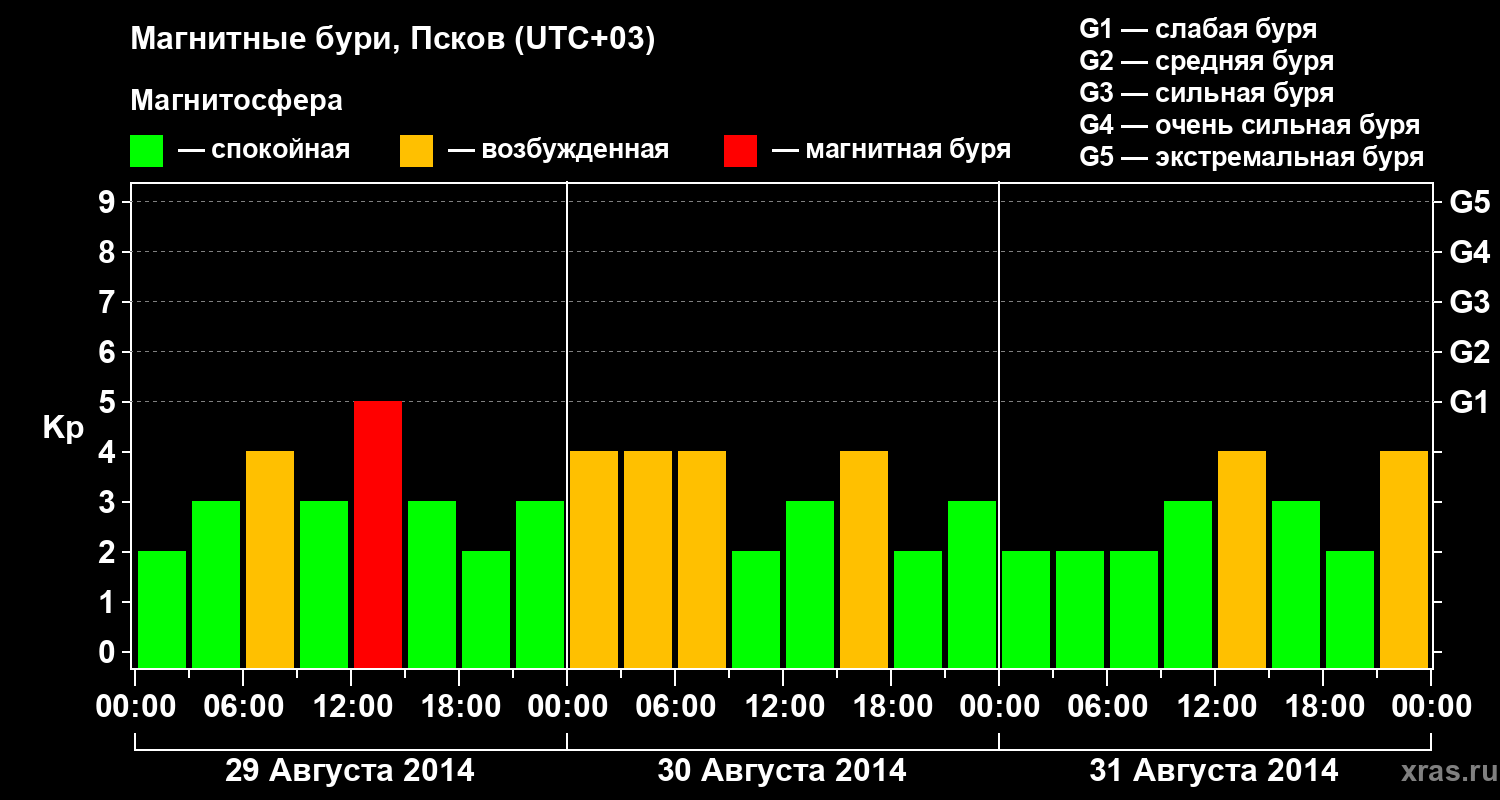Click the green bar for 30 August 21:00–24:00
The height and width of the screenshot is (800, 1500).
972,584
